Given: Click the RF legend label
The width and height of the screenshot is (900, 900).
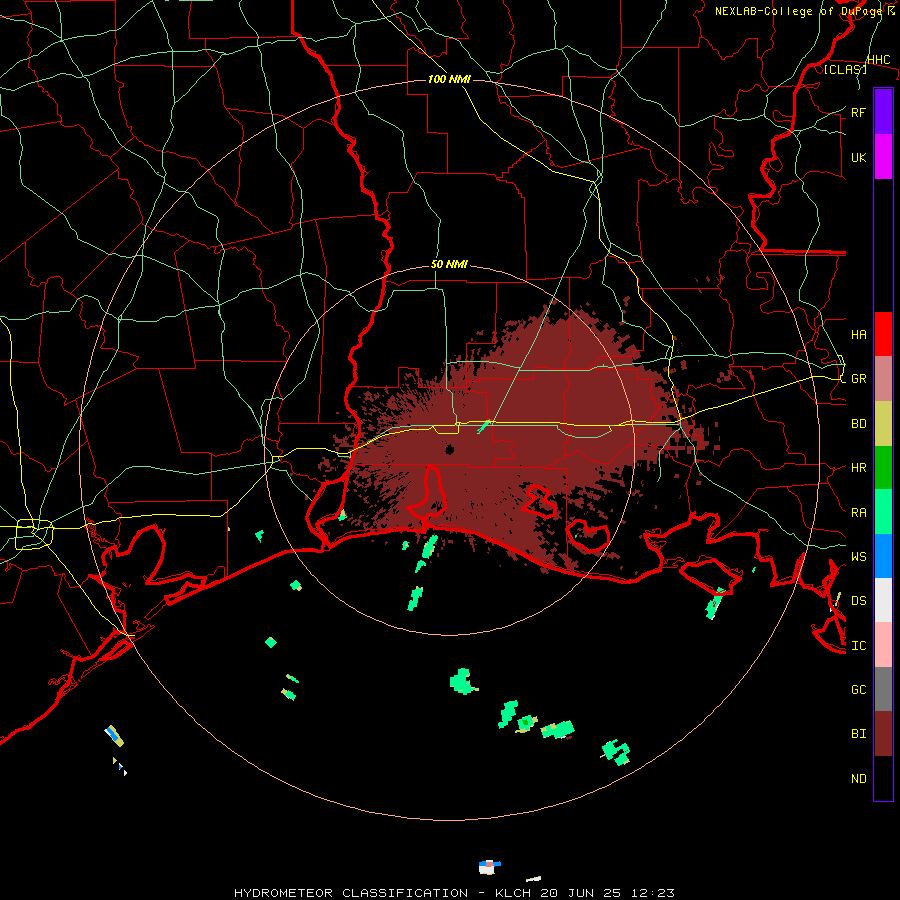Looking at the screenshot, I should pyautogui.click(x=859, y=112).
